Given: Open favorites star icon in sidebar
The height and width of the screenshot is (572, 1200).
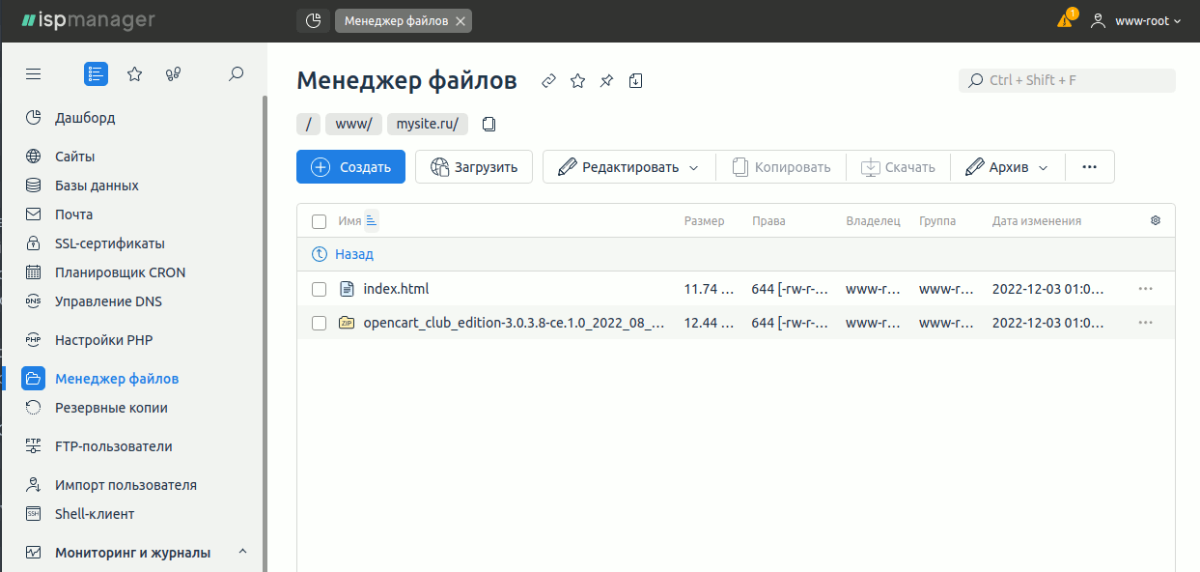Looking at the screenshot, I should (134, 74).
